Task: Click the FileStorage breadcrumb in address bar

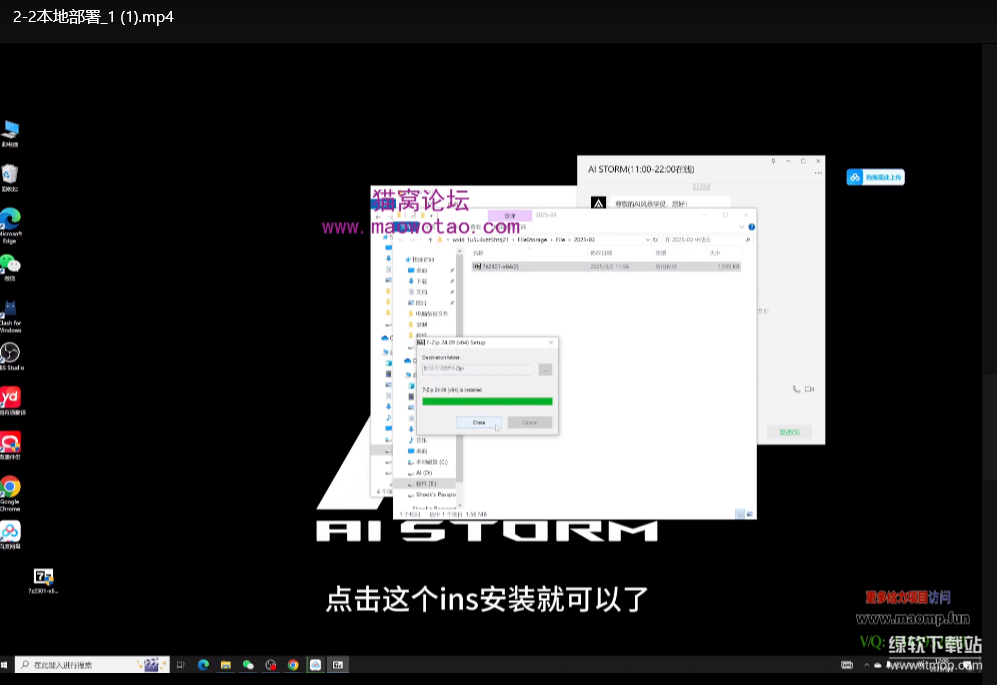Action: (532, 240)
